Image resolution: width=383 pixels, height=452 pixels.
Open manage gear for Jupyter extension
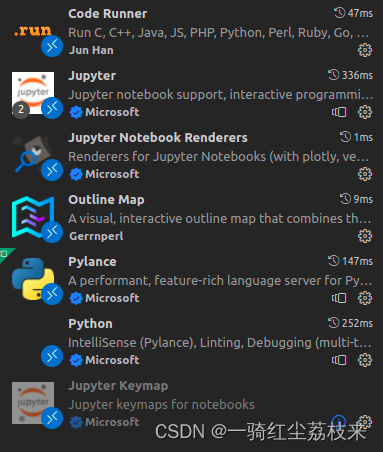coord(365,112)
